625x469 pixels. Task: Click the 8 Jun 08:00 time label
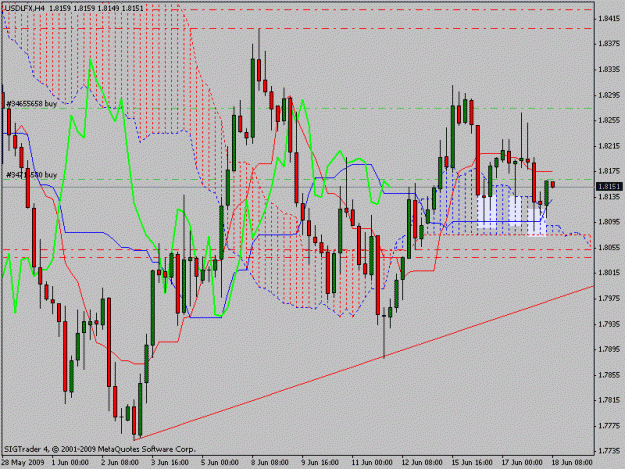(x=270, y=463)
